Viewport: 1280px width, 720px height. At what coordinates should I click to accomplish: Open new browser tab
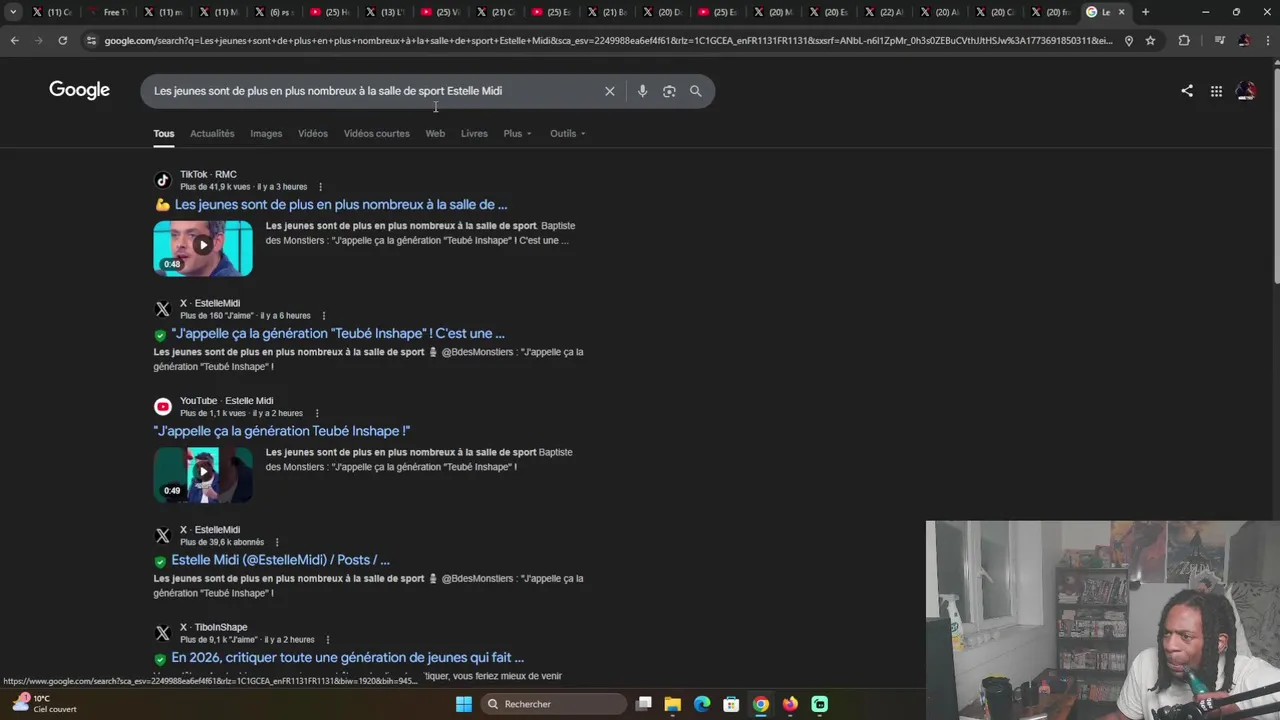tap(1145, 12)
